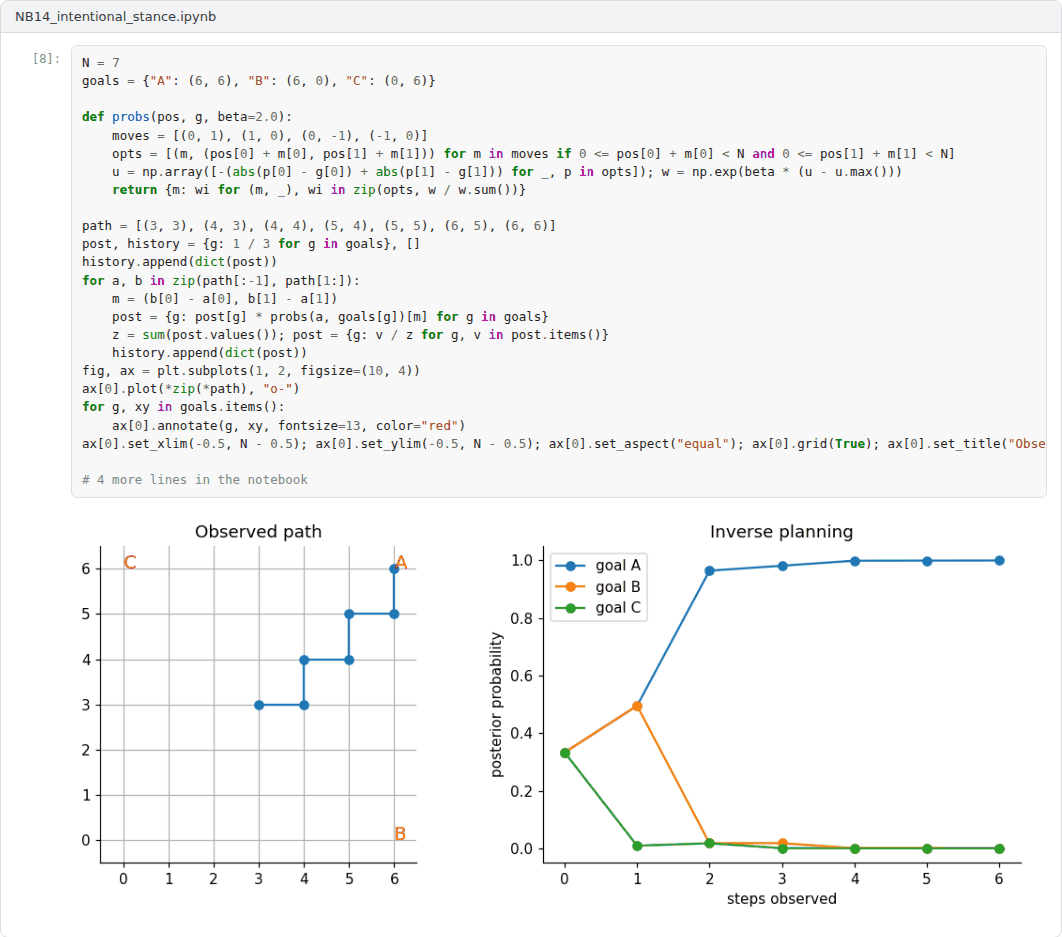Click the ax[0].annotate line

click(289, 425)
